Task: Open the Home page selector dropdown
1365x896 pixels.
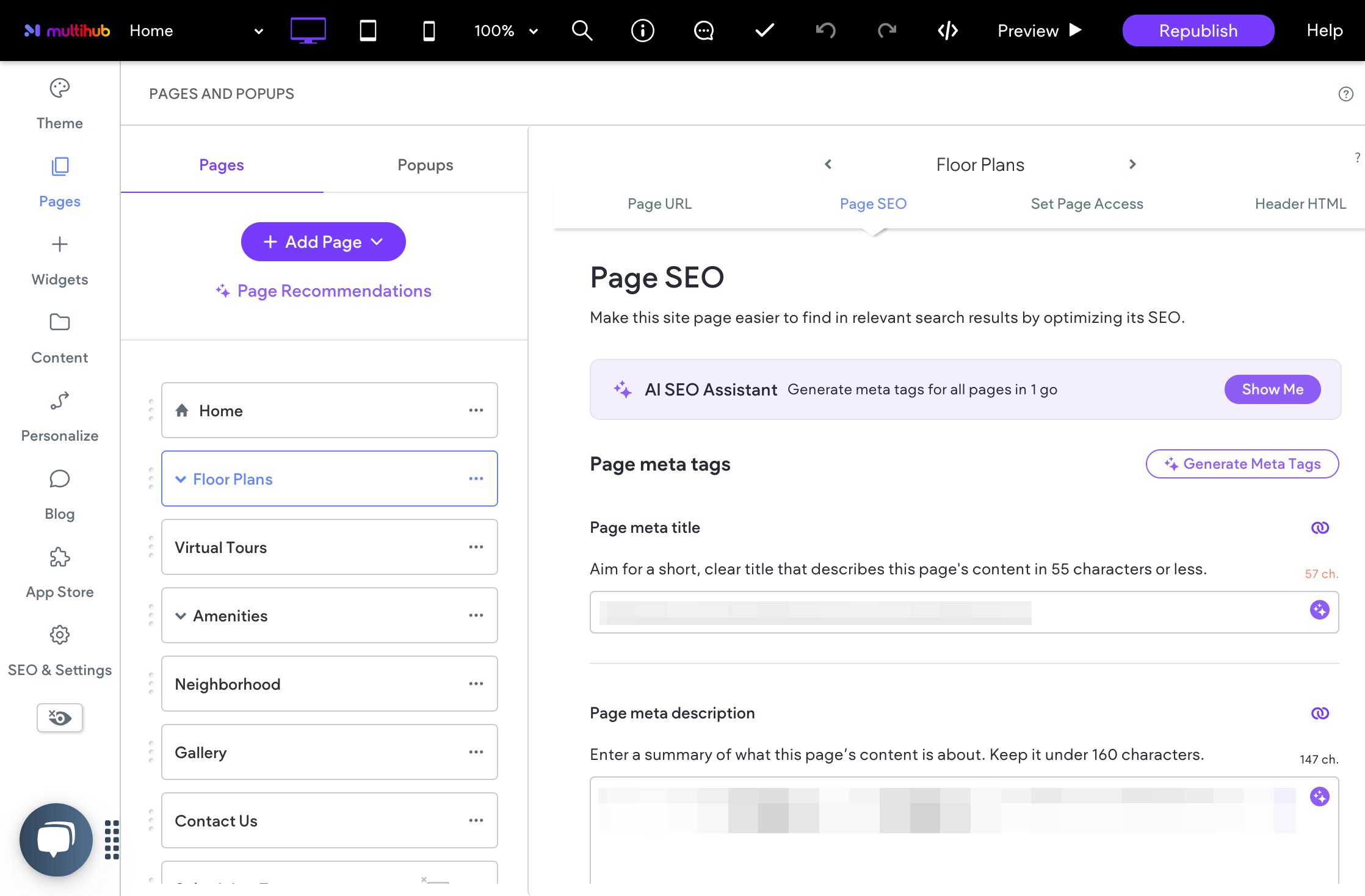Action: pyautogui.click(x=197, y=31)
